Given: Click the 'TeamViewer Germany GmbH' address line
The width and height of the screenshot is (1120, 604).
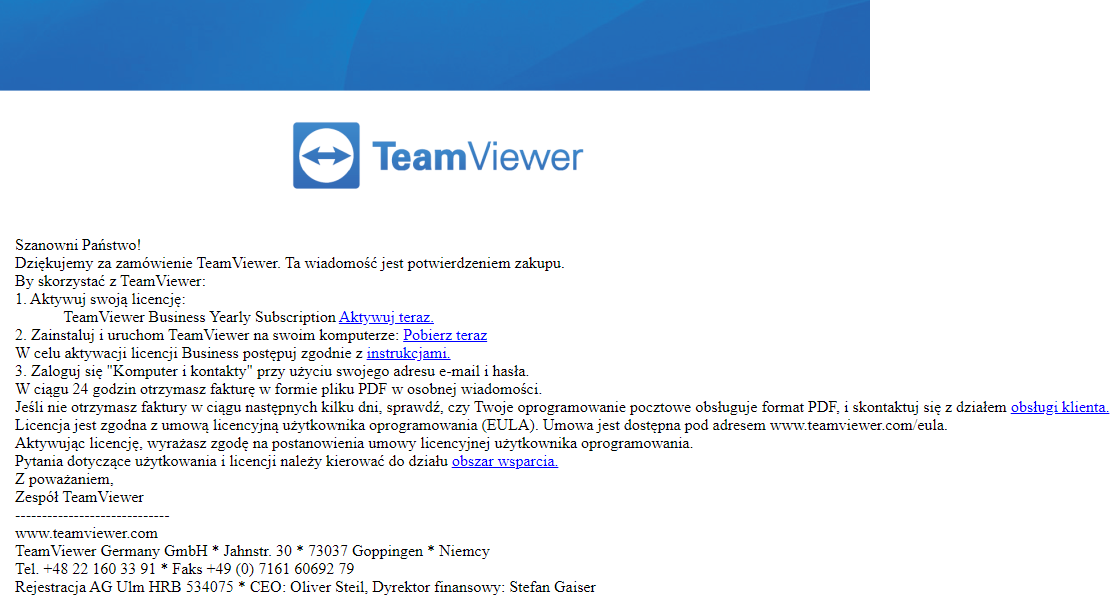Looking at the screenshot, I should click(252, 551).
